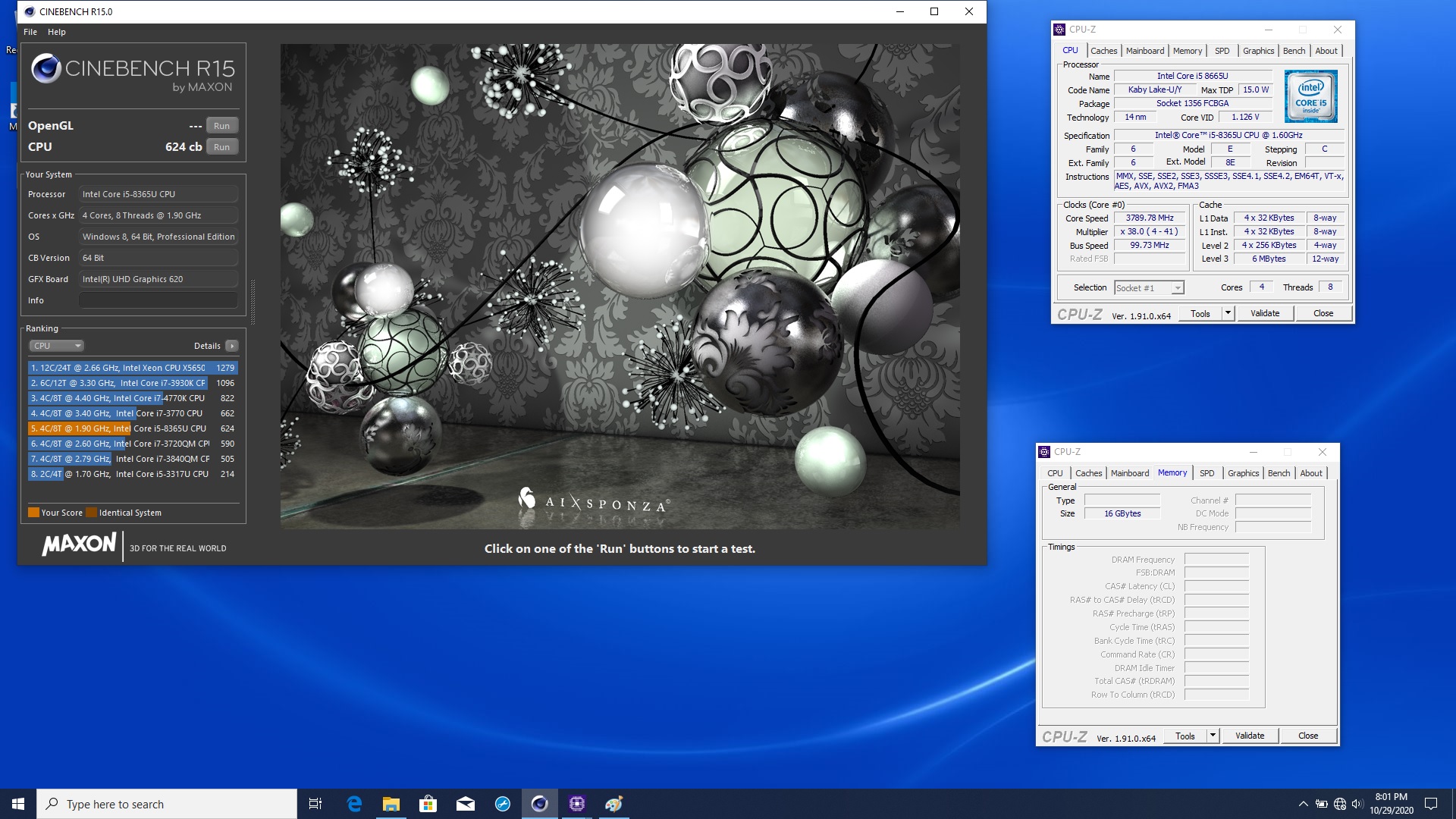Open the Bench tab in lower CPU-Z window
1456x819 pixels.
tap(1279, 473)
